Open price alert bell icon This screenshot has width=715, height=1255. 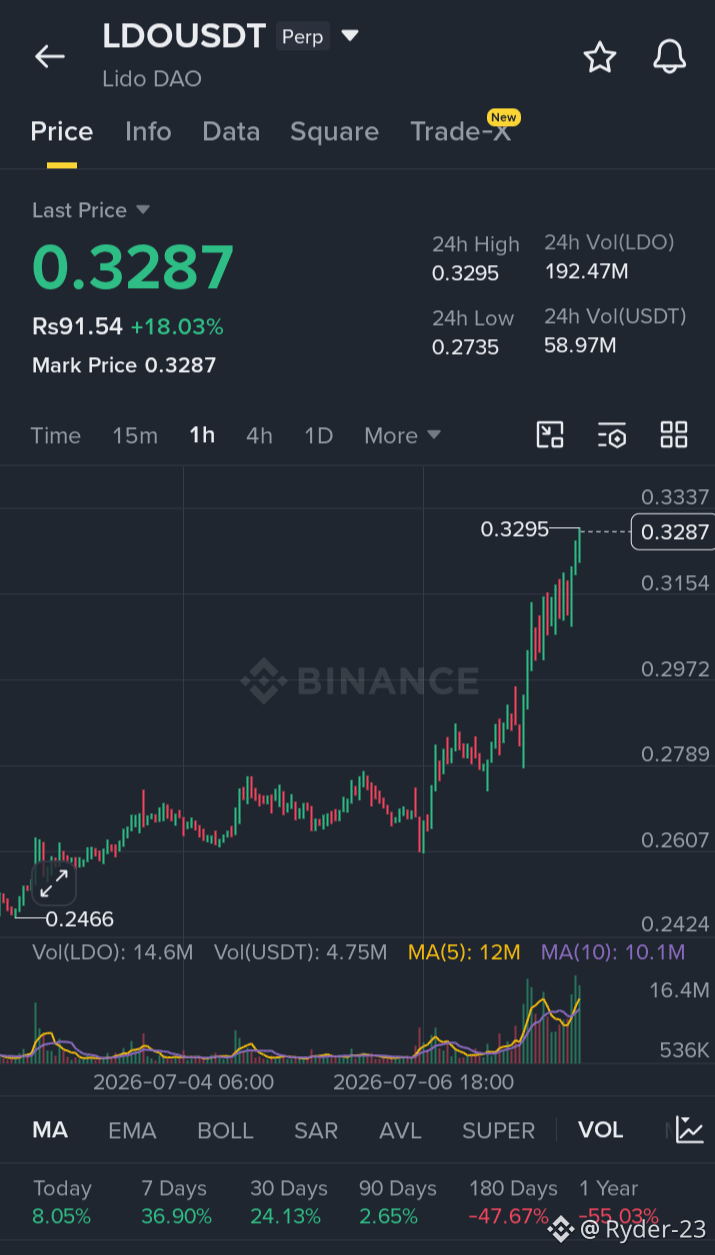click(x=670, y=57)
